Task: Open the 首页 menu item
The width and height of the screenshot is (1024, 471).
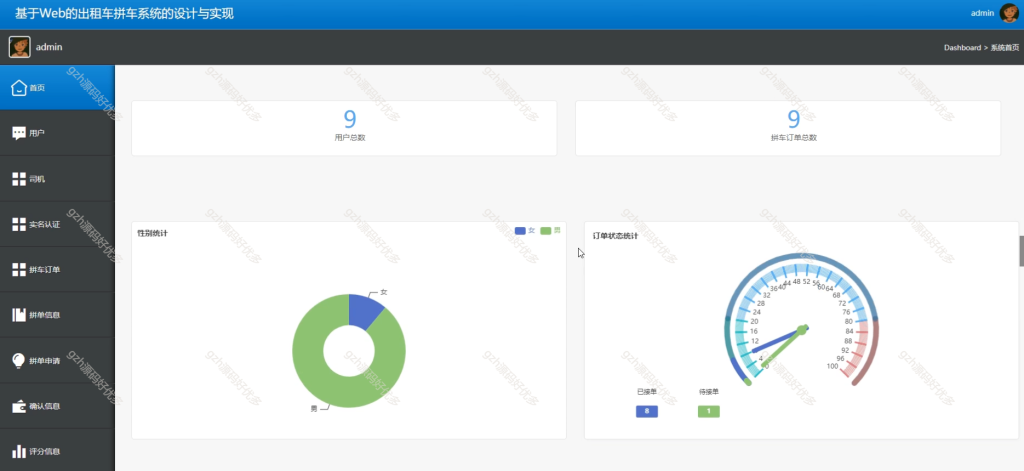Action: 57,88
